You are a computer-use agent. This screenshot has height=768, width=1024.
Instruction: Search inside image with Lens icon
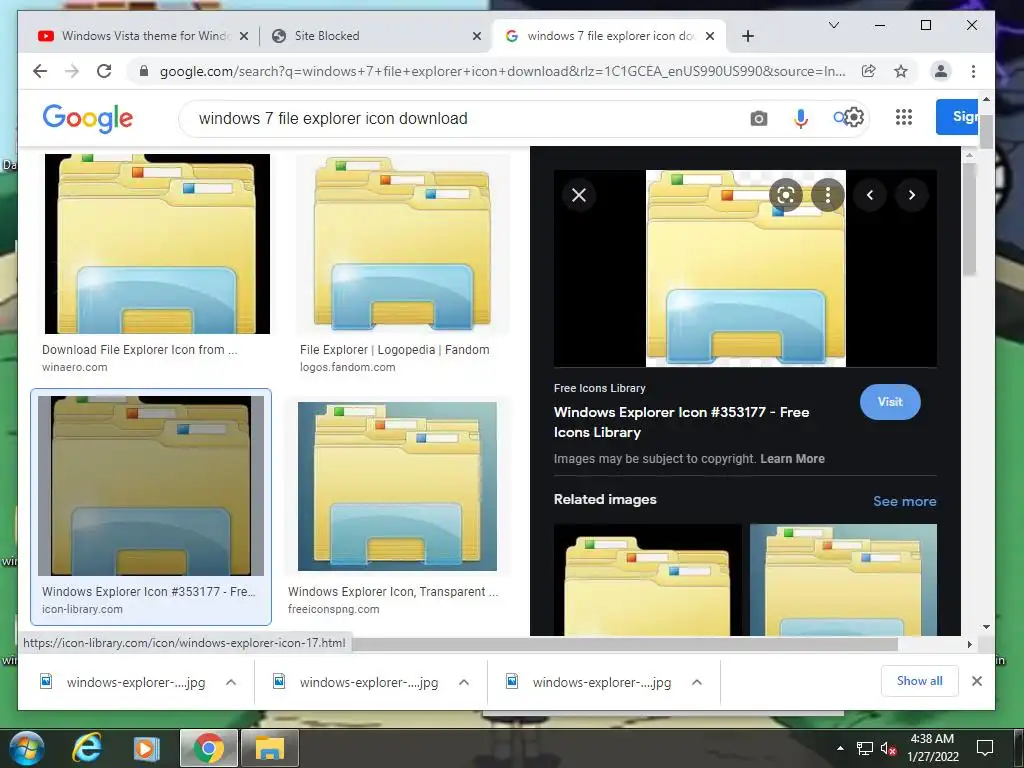pos(786,195)
